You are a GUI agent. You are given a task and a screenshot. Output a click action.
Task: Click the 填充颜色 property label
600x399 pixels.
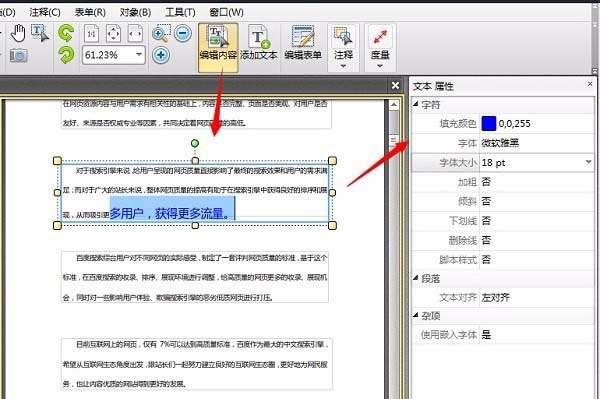pos(458,124)
